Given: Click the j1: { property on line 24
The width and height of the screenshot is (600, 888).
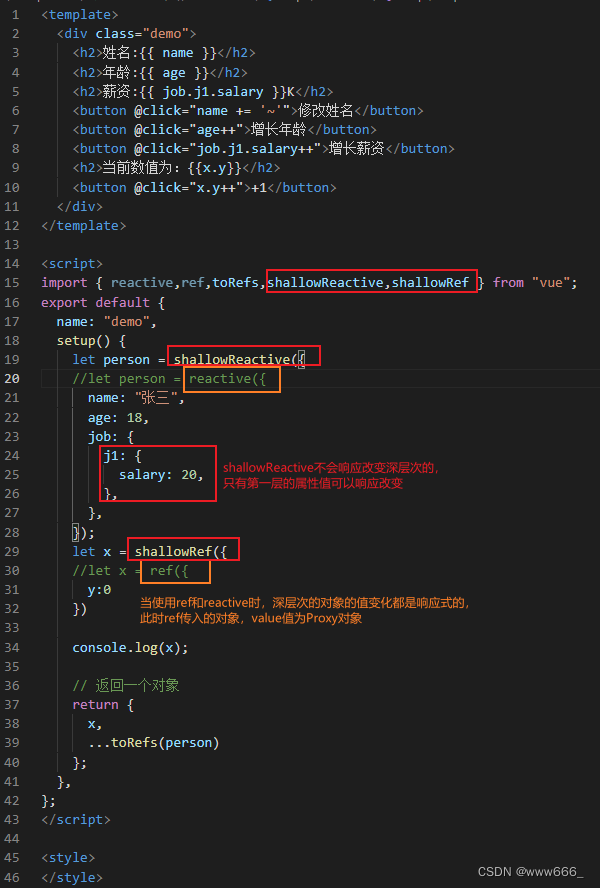Looking at the screenshot, I should pos(122,456).
